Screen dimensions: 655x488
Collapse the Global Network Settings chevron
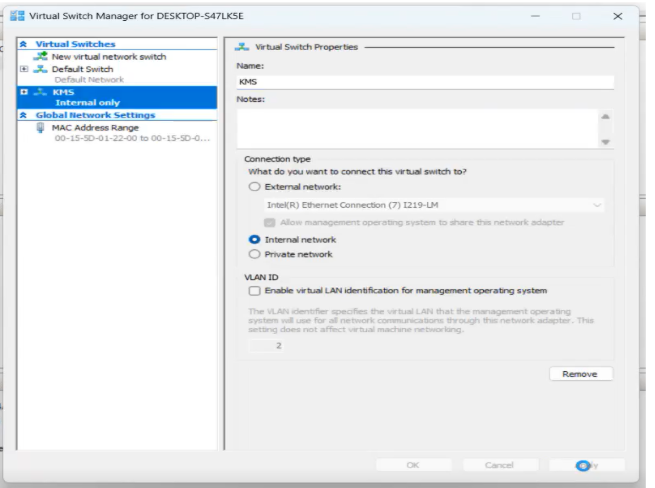click(x=23, y=115)
